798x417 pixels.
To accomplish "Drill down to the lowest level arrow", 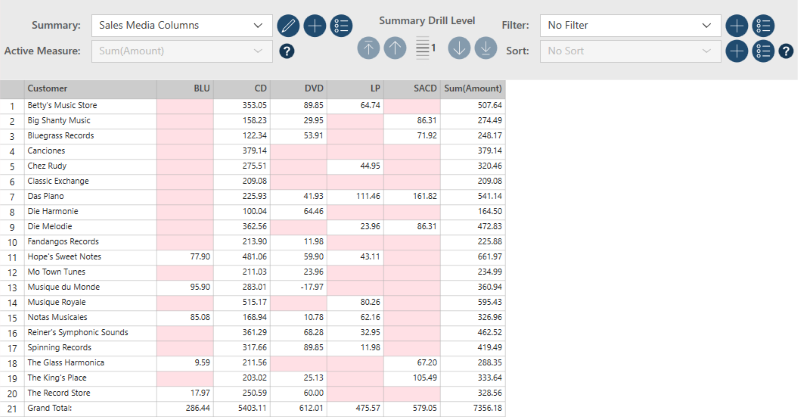I will (x=485, y=46).
